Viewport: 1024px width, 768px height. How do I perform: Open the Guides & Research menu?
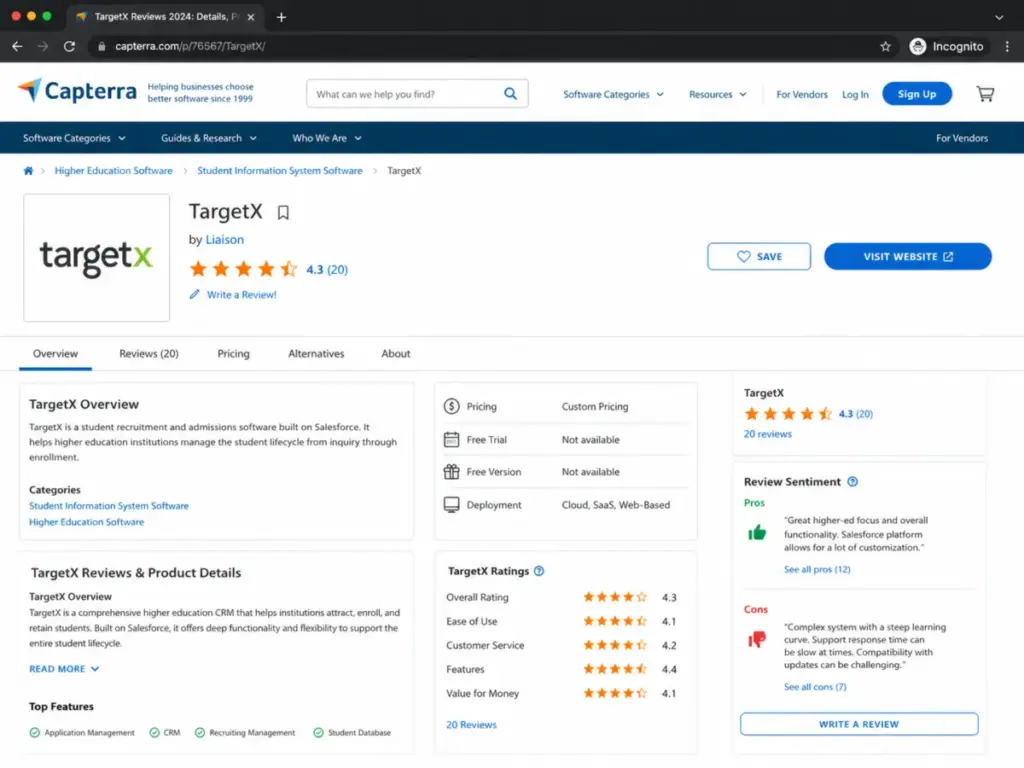point(208,138)
